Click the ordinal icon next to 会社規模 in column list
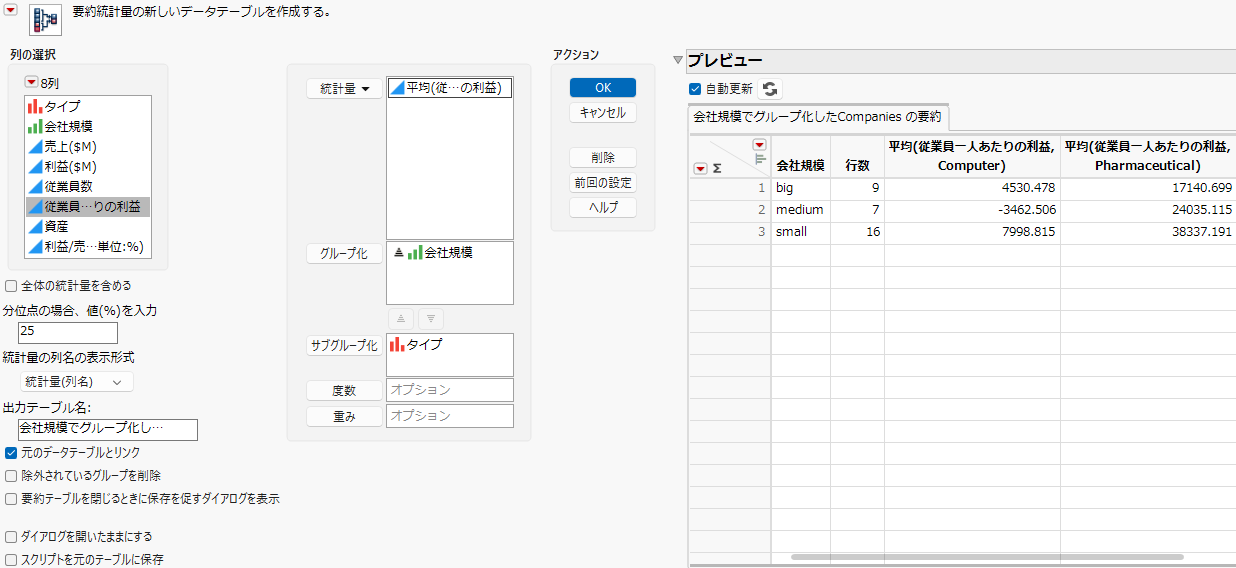This screenshot has height=568, width=1236. pos(34,126)
